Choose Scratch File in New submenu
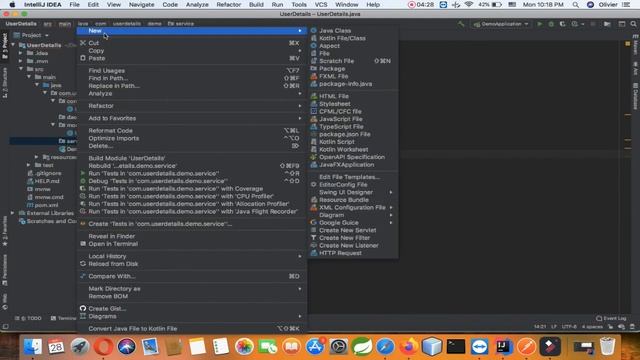 353,61
